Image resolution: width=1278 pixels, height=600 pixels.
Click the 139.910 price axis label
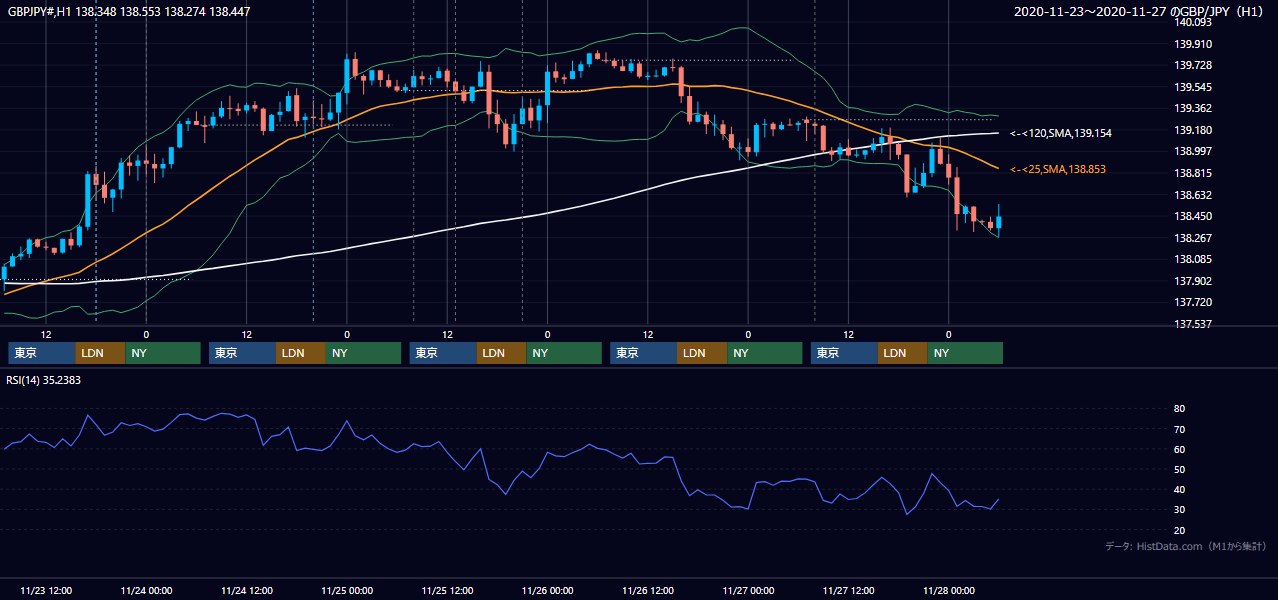[1192, 44]
